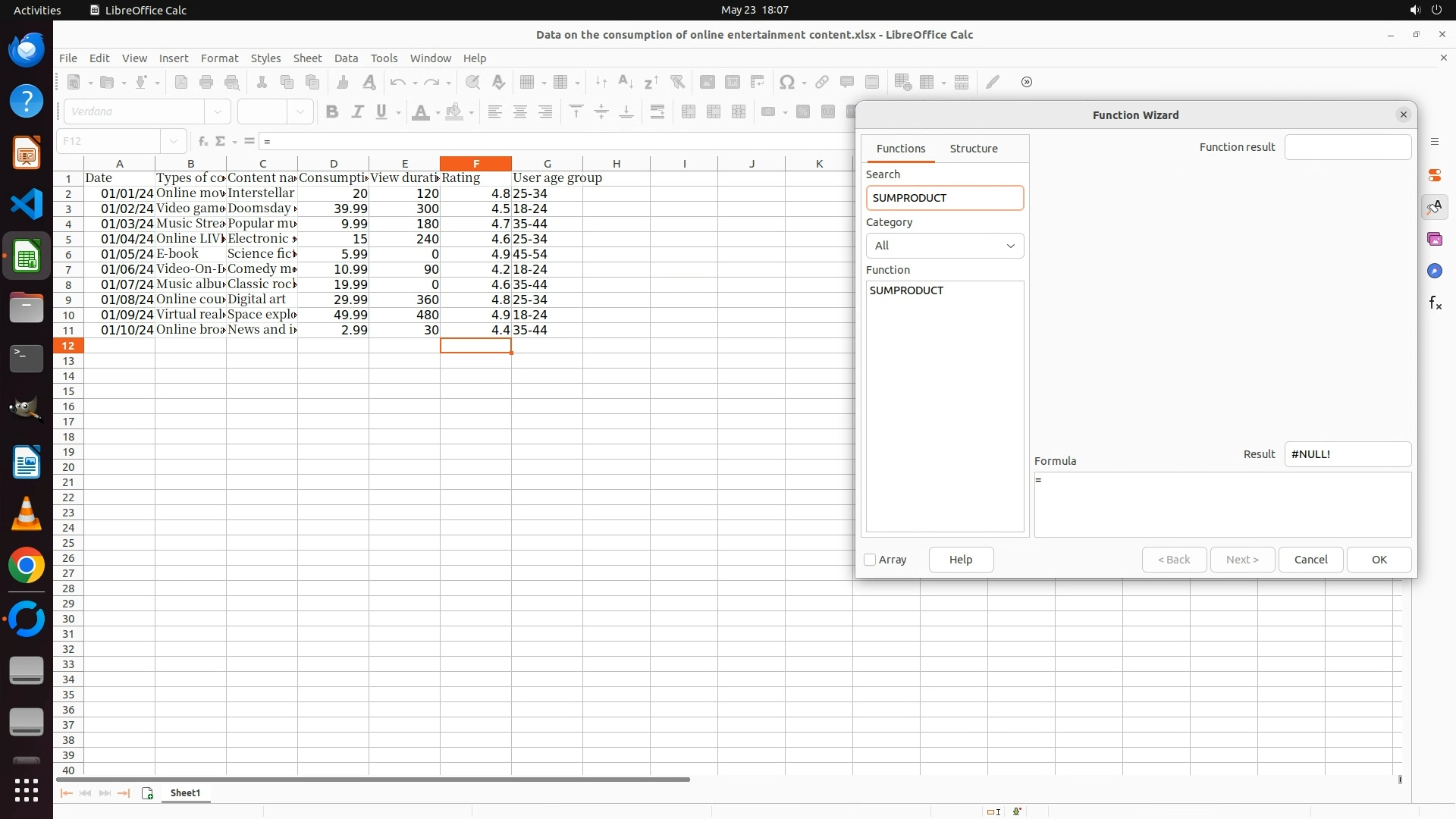The width and height of the screenshot is (1456, 819).
Task: Open the Gallery sidebar panel
Action: tap(1434, 239)
